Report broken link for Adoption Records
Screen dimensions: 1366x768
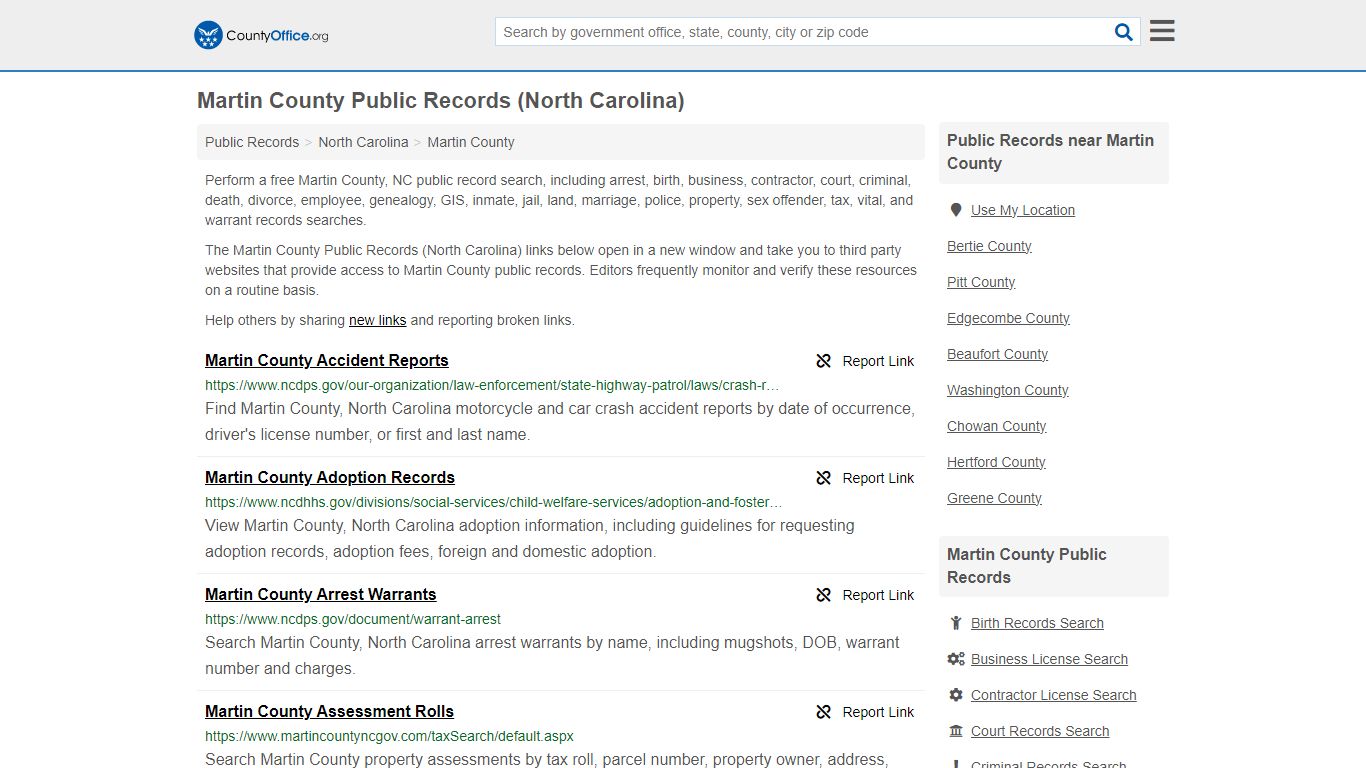point(865,478)
